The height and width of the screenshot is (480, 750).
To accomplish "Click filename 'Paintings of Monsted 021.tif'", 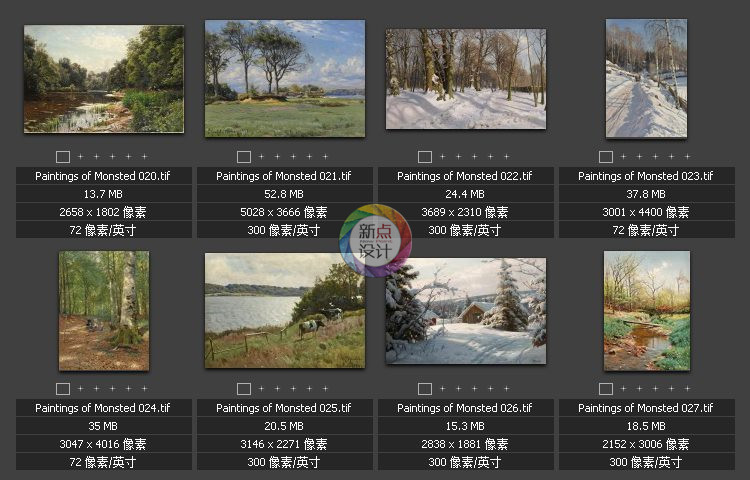I will pos(284,176).
